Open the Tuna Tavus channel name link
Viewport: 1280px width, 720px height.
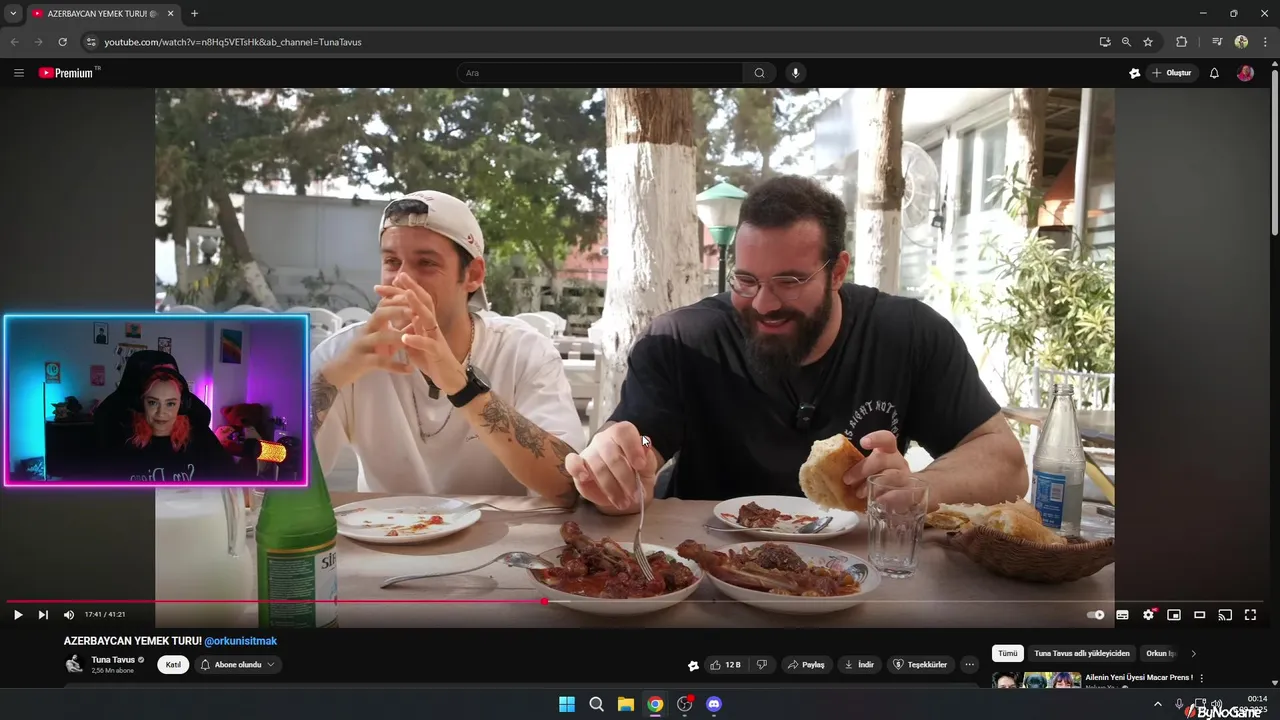113,660
